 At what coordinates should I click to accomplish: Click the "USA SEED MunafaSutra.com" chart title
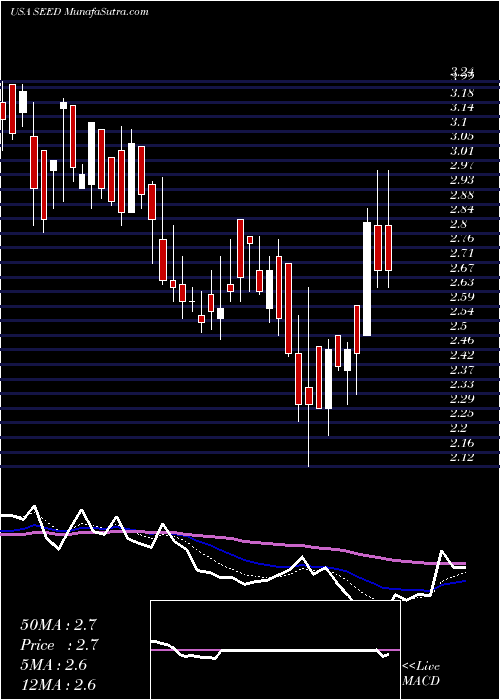(79, 12)
